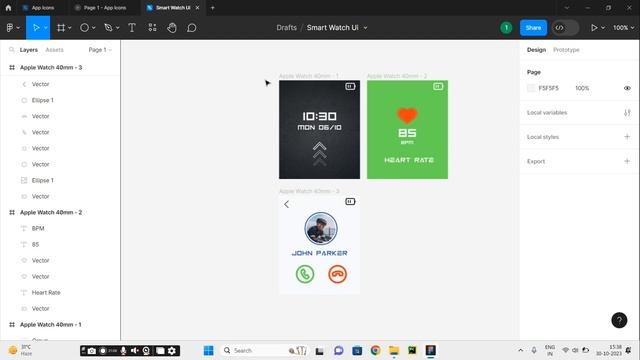Click battery icon on green heart rate frame
Viewport: 640px width, 360px height.
(x=438, y=87)
